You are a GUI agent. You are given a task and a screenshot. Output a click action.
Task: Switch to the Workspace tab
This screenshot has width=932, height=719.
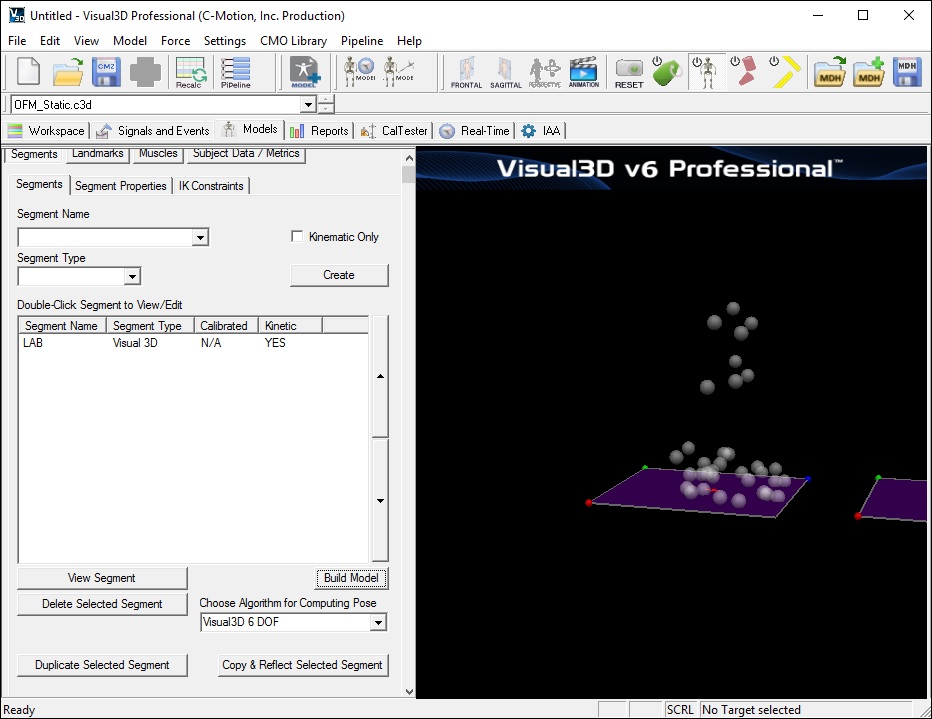pos(46,131)
